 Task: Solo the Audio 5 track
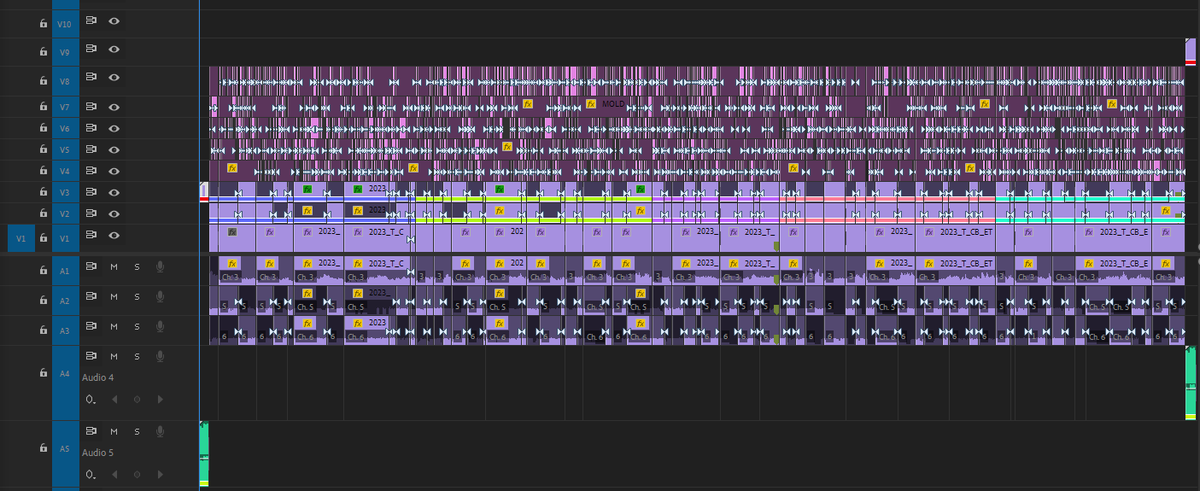click(x=137, y=432)
